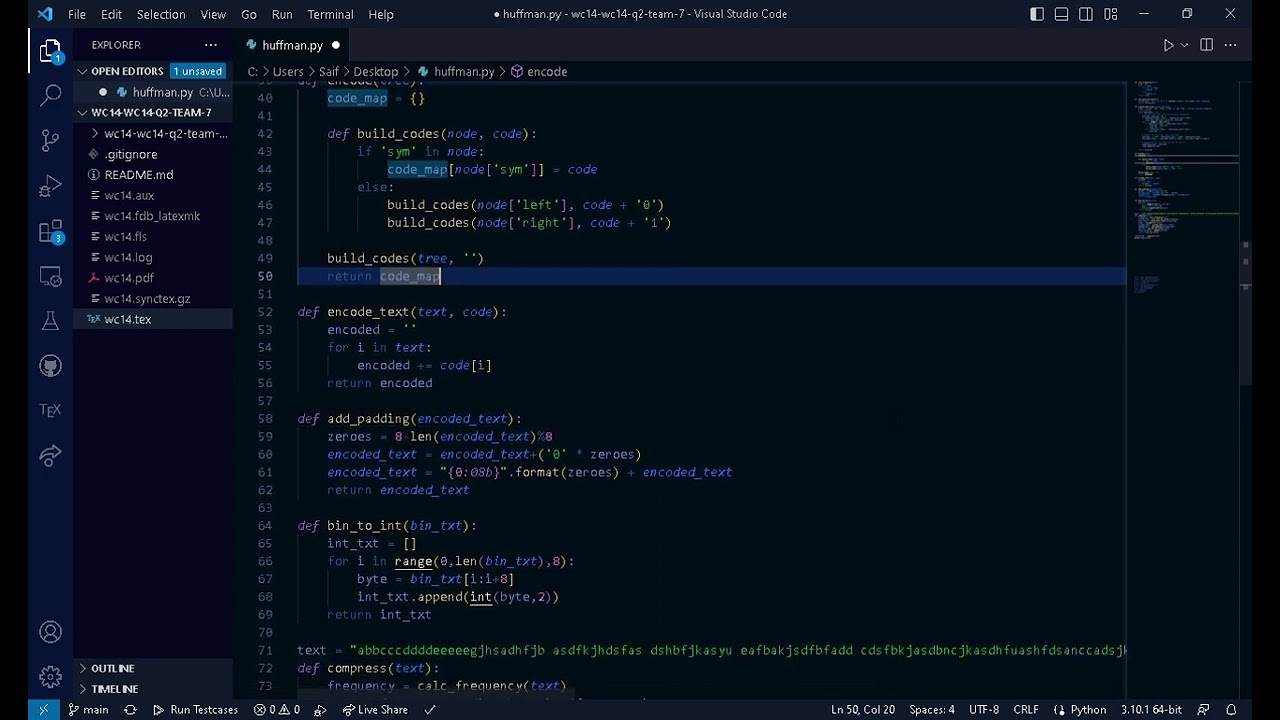Open the Edit menu
Screen dimensions: 1280x720
(111, 14)
